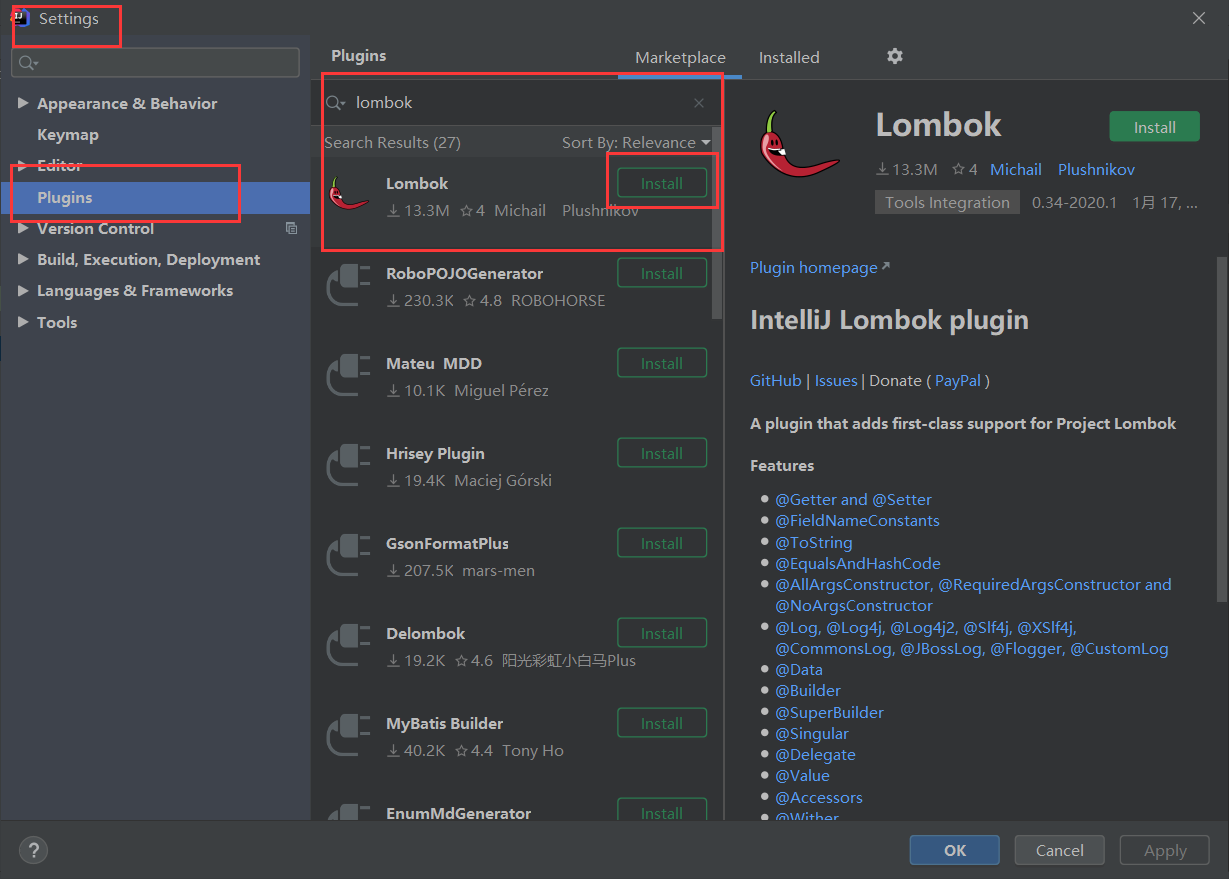
Task: Expand Version Control settings
Action: click(24, 229)
